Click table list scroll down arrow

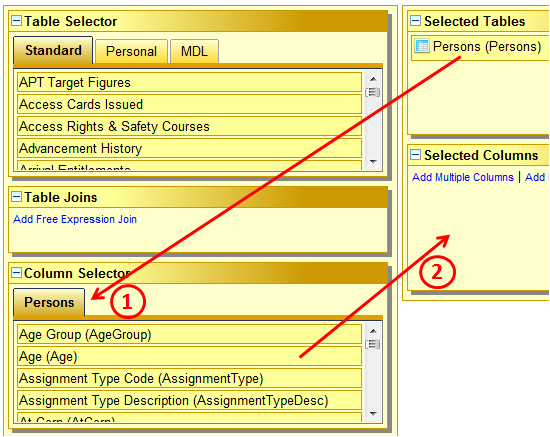coord(373,162)
